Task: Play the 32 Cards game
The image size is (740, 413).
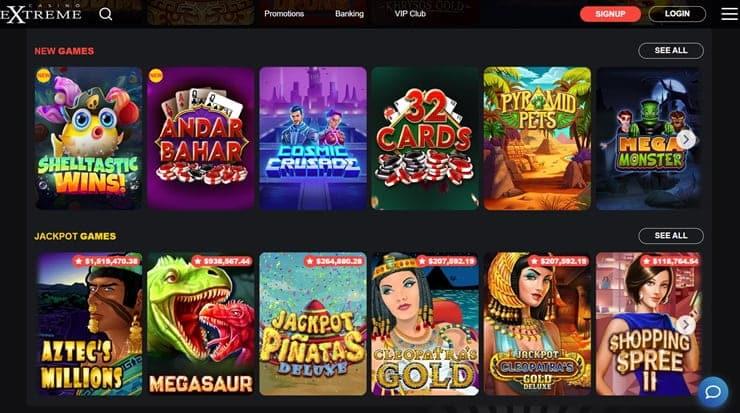Action: [x=425, y=138]
